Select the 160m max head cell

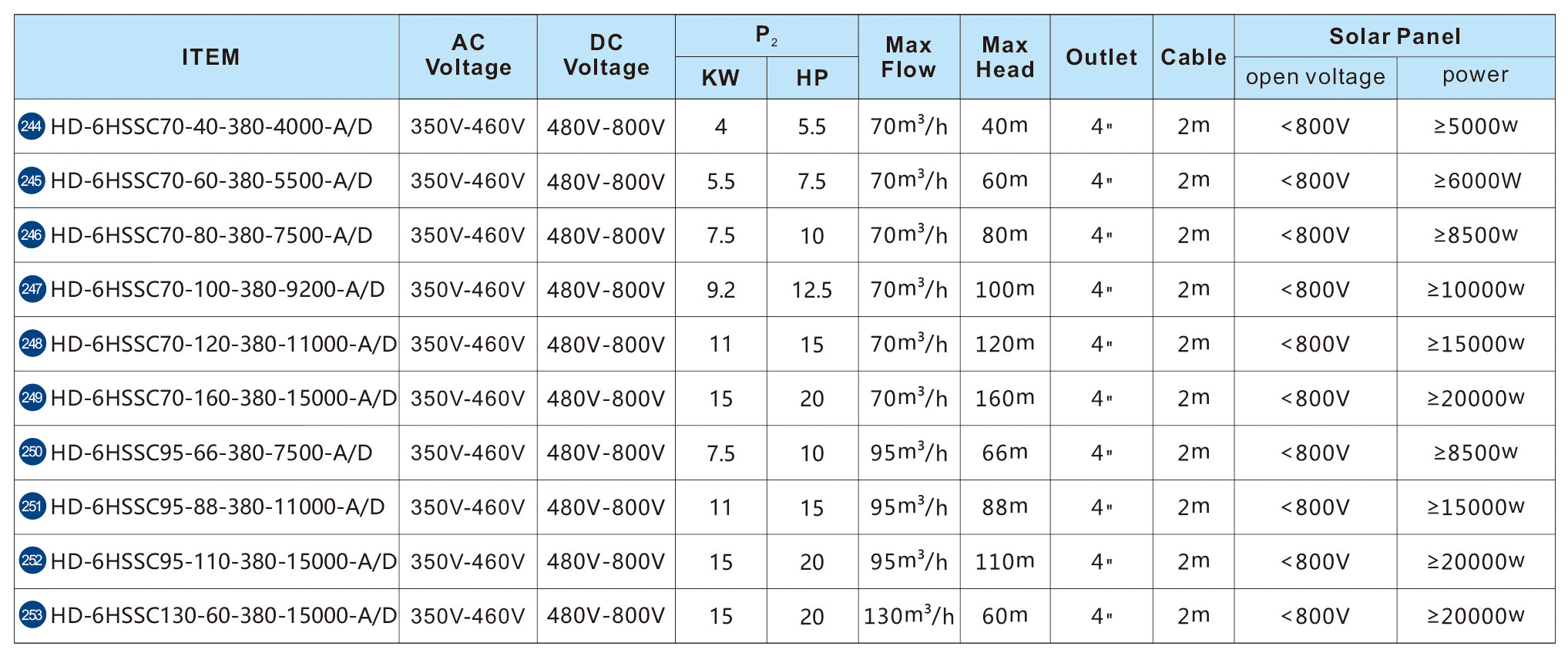click(1005, 399)
